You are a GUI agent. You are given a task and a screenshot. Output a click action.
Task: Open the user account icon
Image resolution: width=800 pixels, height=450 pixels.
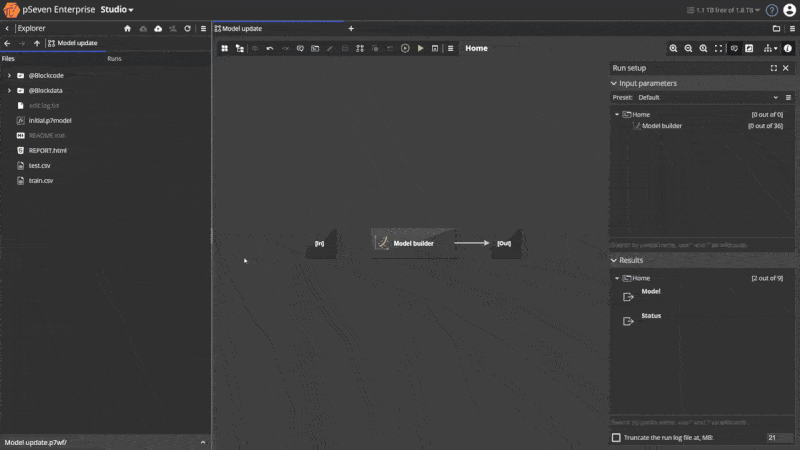pos(789,10)
